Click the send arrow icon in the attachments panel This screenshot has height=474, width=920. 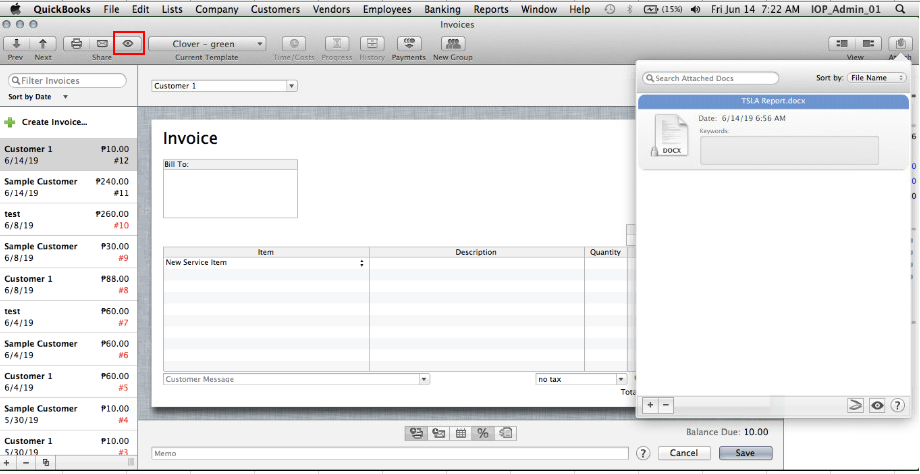pos(857,405)
